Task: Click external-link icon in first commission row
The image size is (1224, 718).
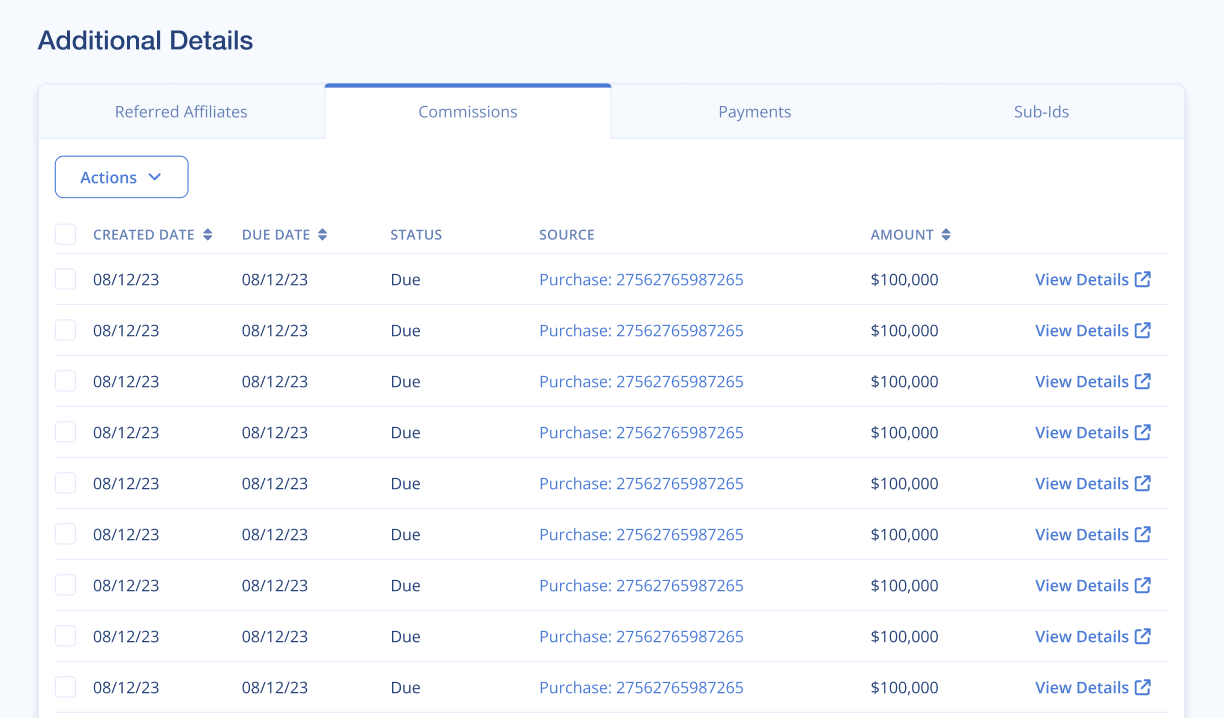Action: pyautogui.click(x=1143, y=280)
